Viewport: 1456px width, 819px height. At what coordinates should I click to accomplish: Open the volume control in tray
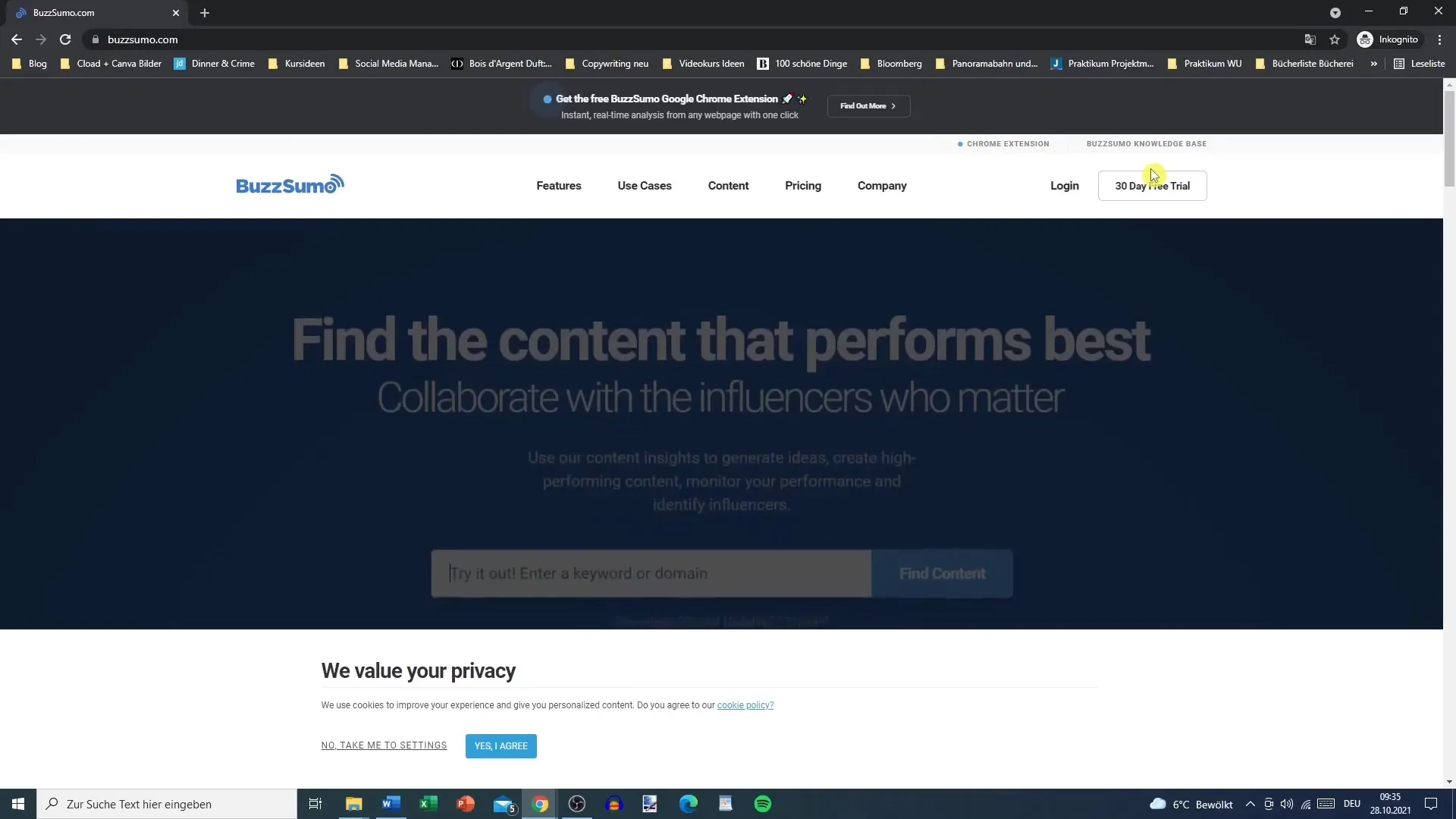[x=1287, y=804]
